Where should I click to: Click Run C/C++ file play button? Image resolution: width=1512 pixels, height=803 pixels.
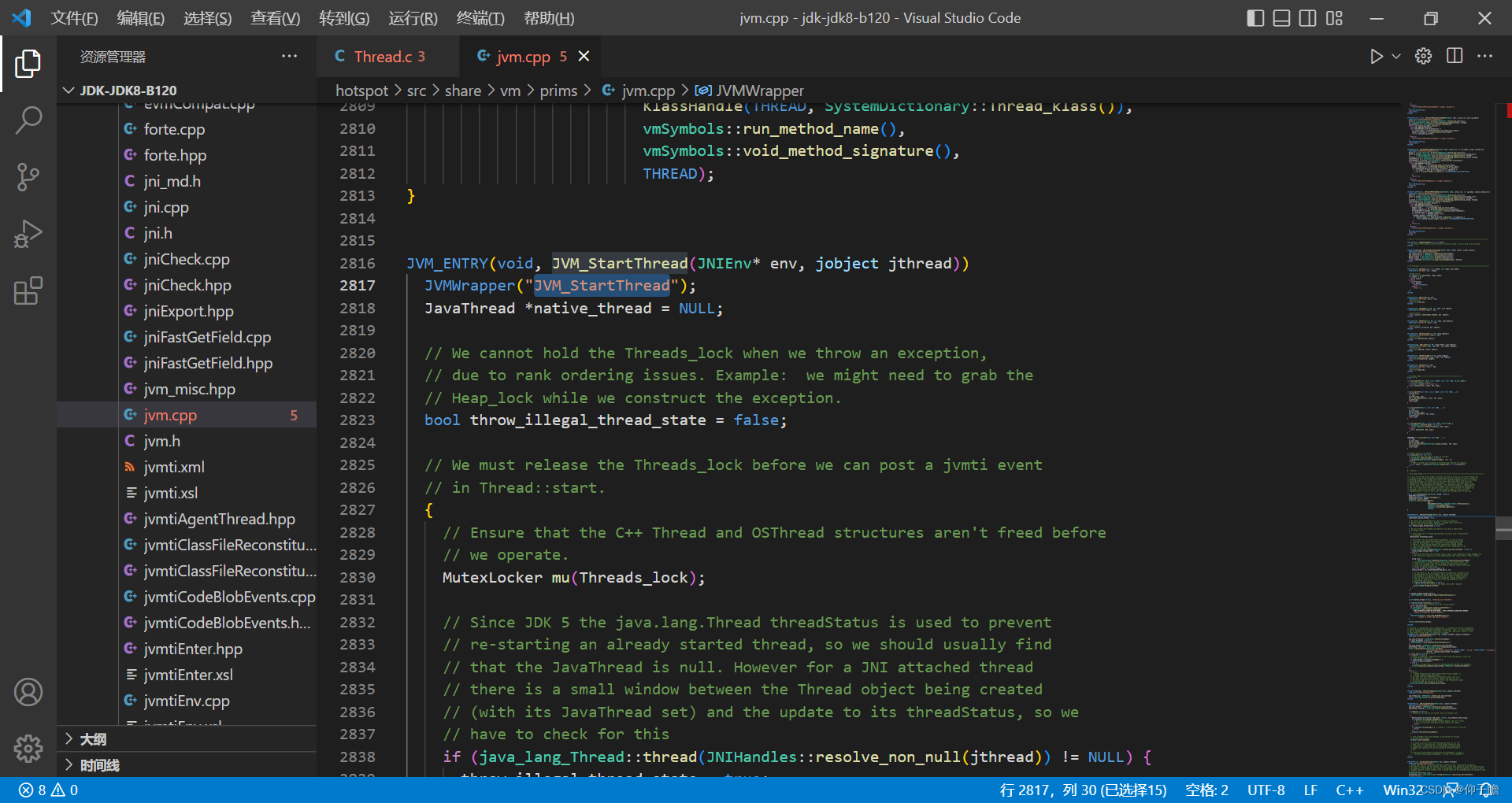[1376, 57]
